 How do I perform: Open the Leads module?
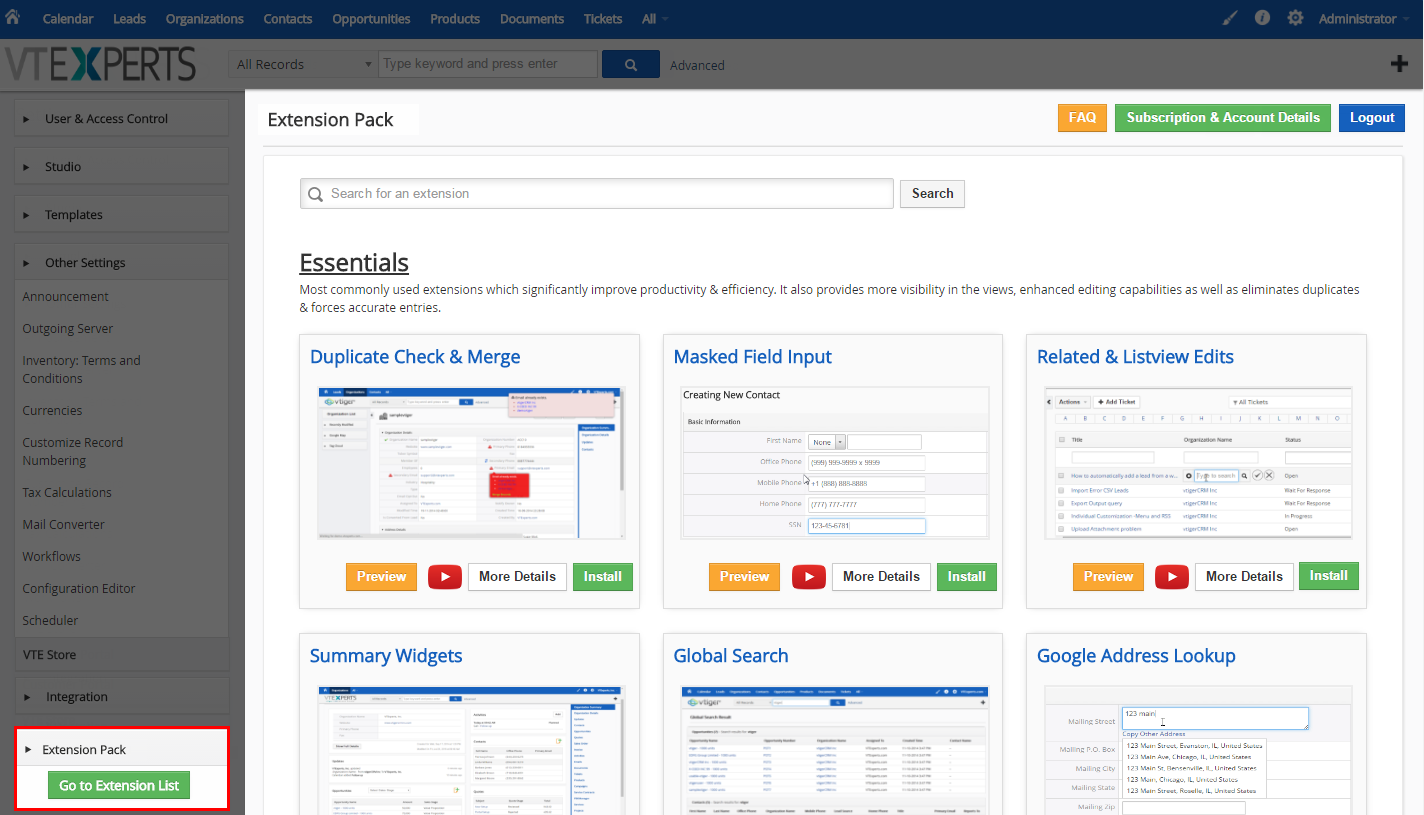pyautogui.click(x=129, y=19)
